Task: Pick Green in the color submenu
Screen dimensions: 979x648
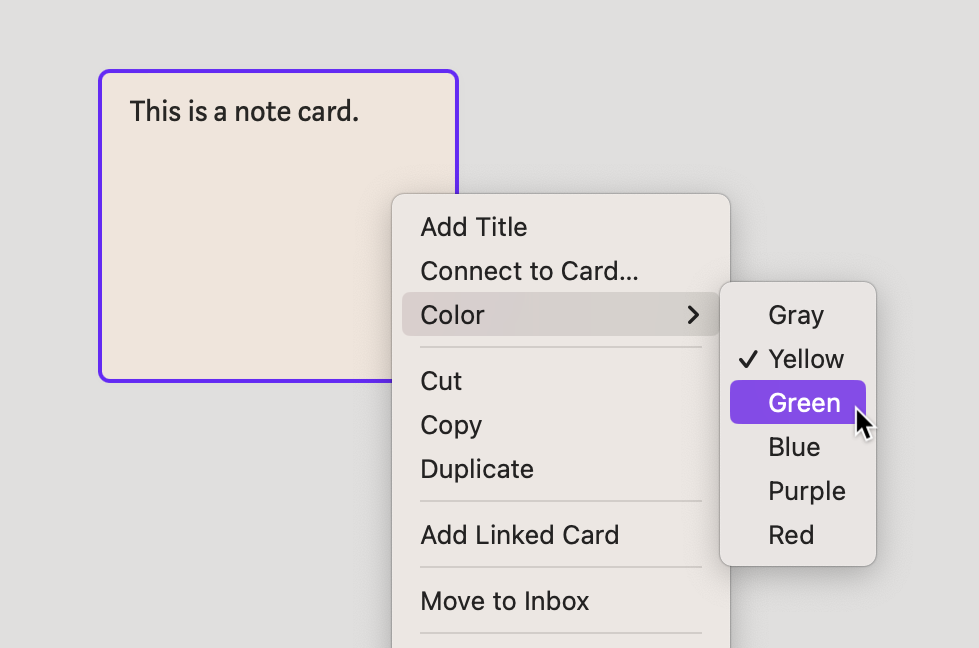Action: tap(797, 403)
